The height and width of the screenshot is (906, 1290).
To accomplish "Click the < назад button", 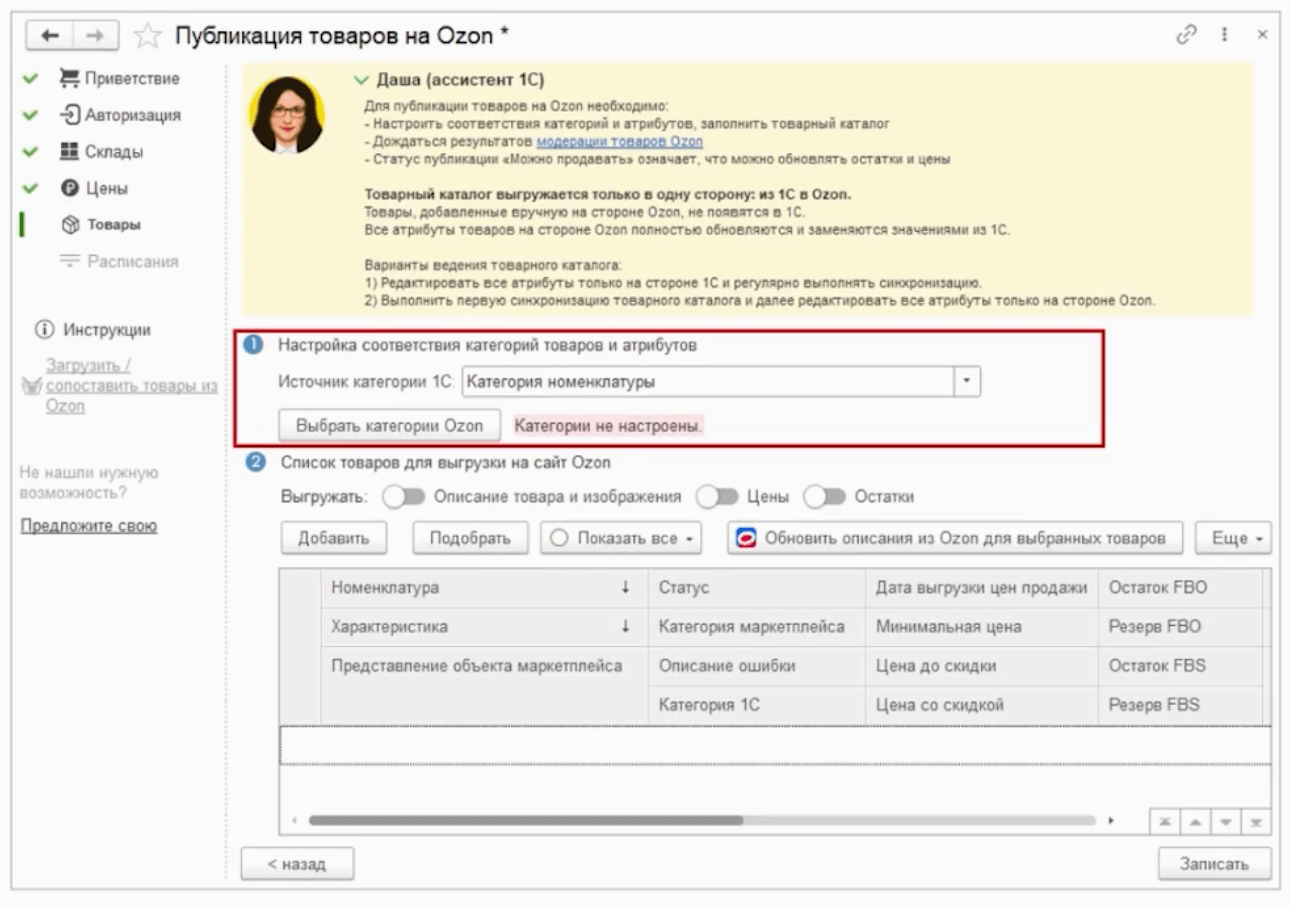I will point(297,864).
